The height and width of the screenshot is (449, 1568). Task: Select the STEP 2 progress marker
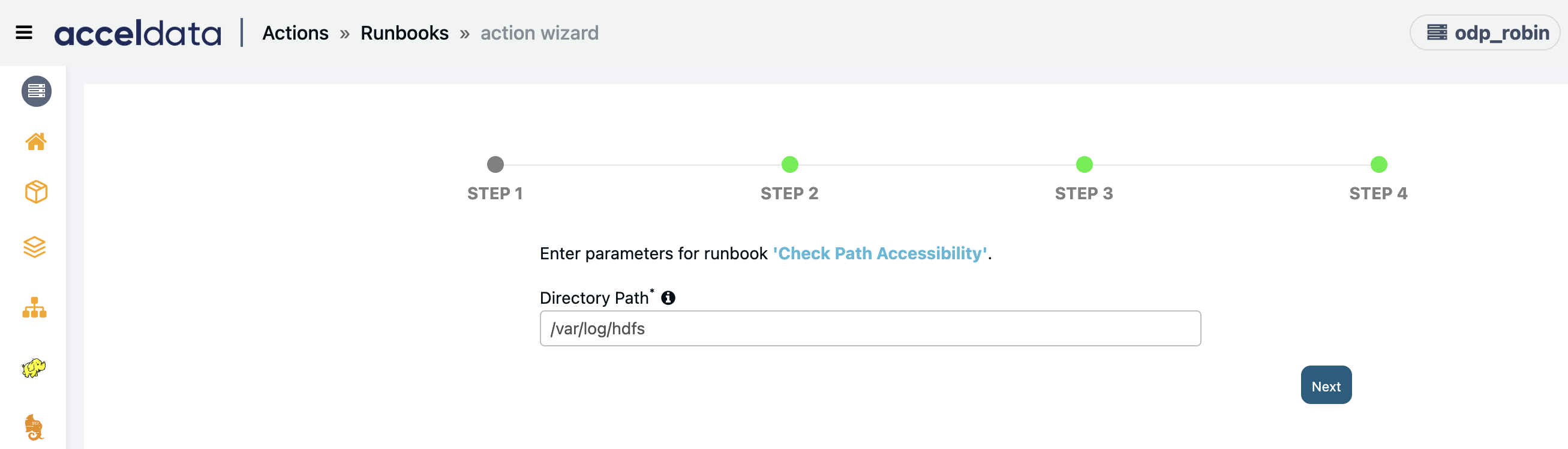[x=789, y=164]
